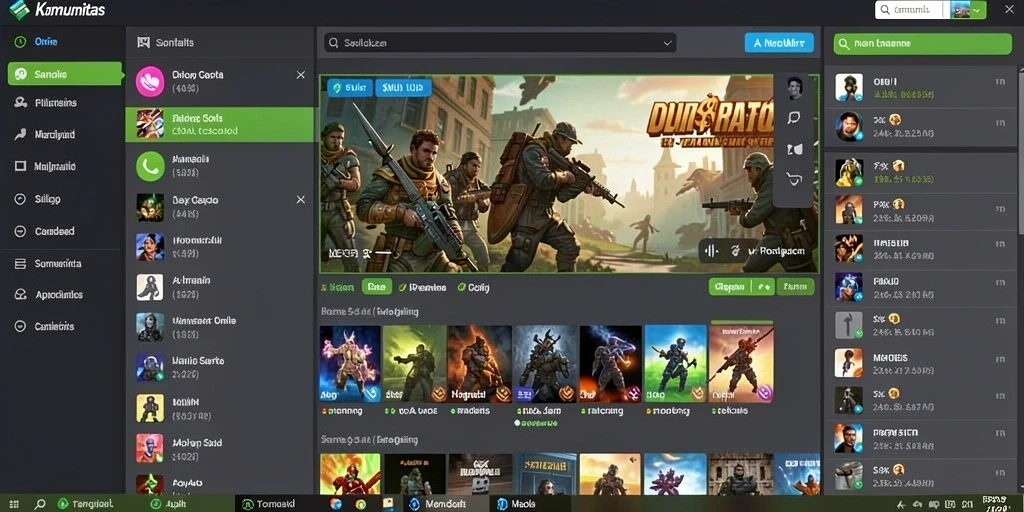This screenshot has width=1024, height=512.
Task: Click the chat bubble icon on banner side panel
Action: [794, 118]
